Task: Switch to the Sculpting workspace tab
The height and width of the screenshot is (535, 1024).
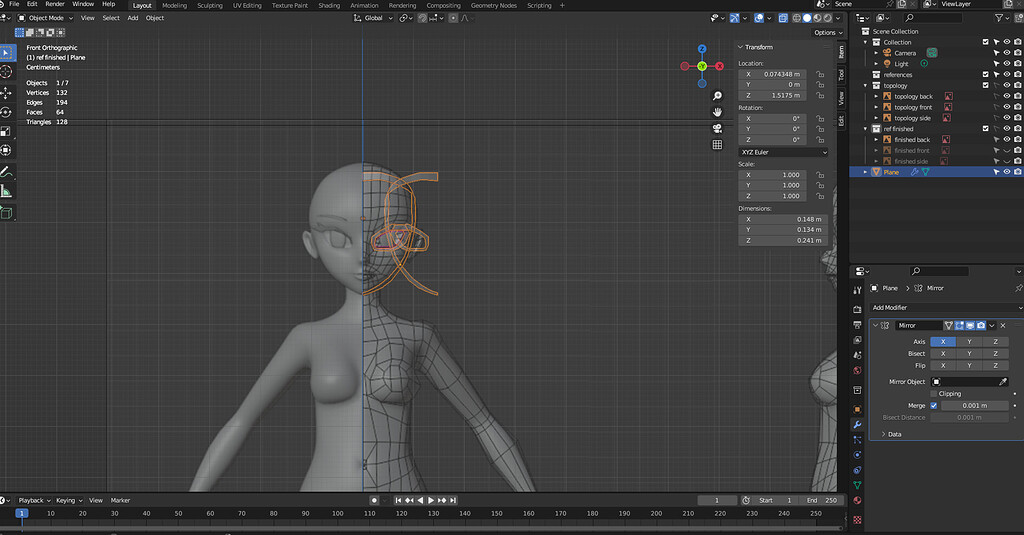Action: click(x=210, y=5)
